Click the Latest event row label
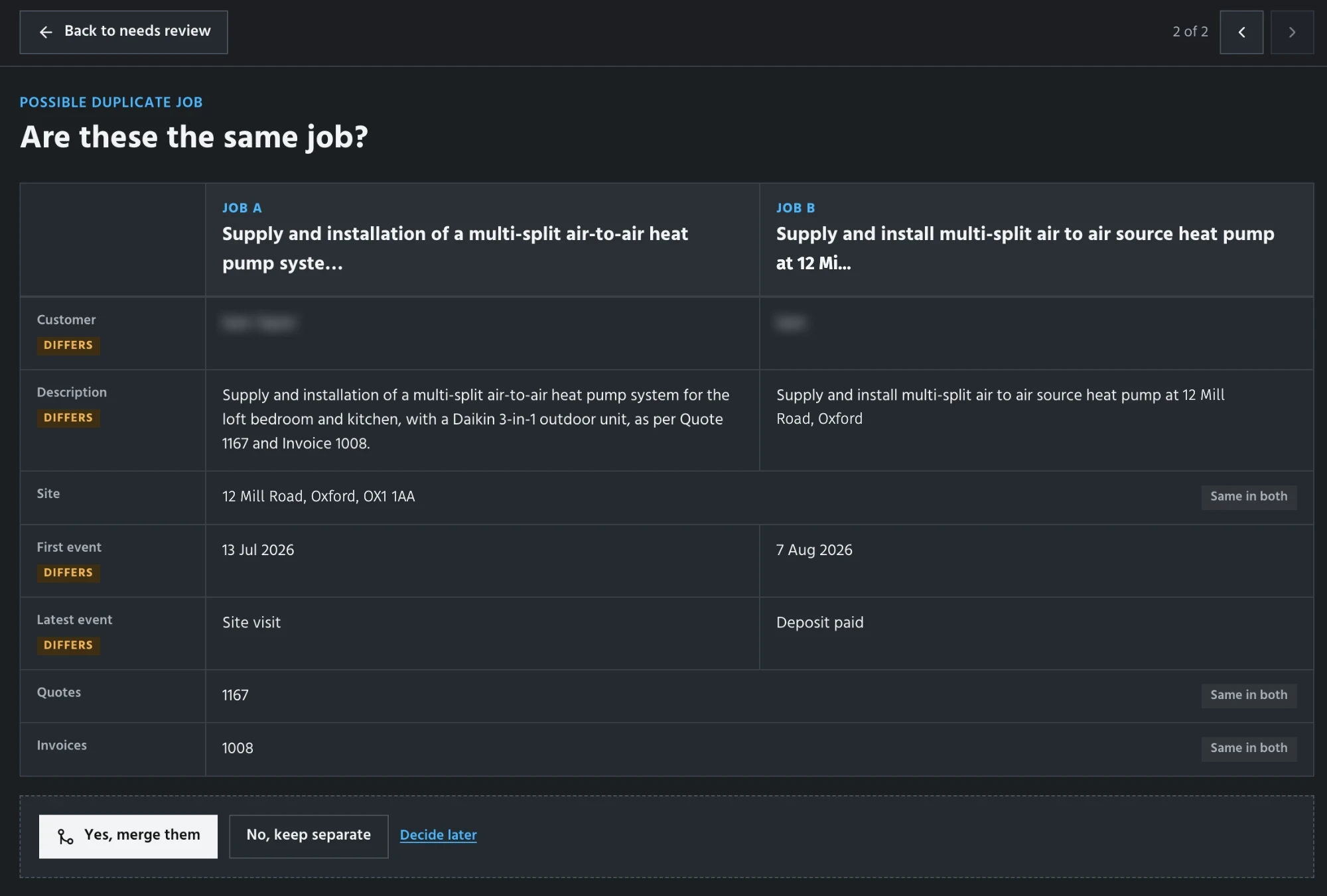The width and height of the screenshot is (1327, 896). point(74,619)
